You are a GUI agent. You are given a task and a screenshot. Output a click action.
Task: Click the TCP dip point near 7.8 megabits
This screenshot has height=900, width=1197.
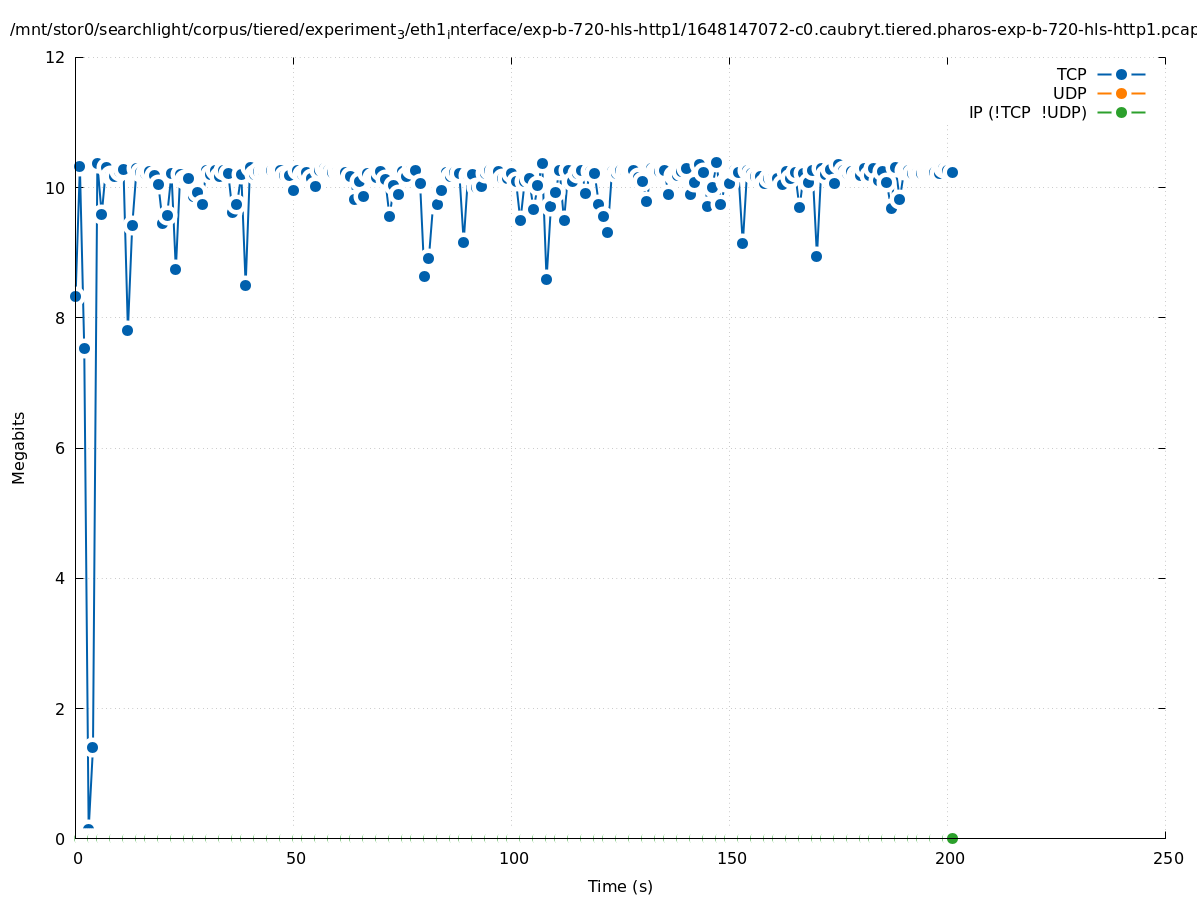click(x=127, y=330)
